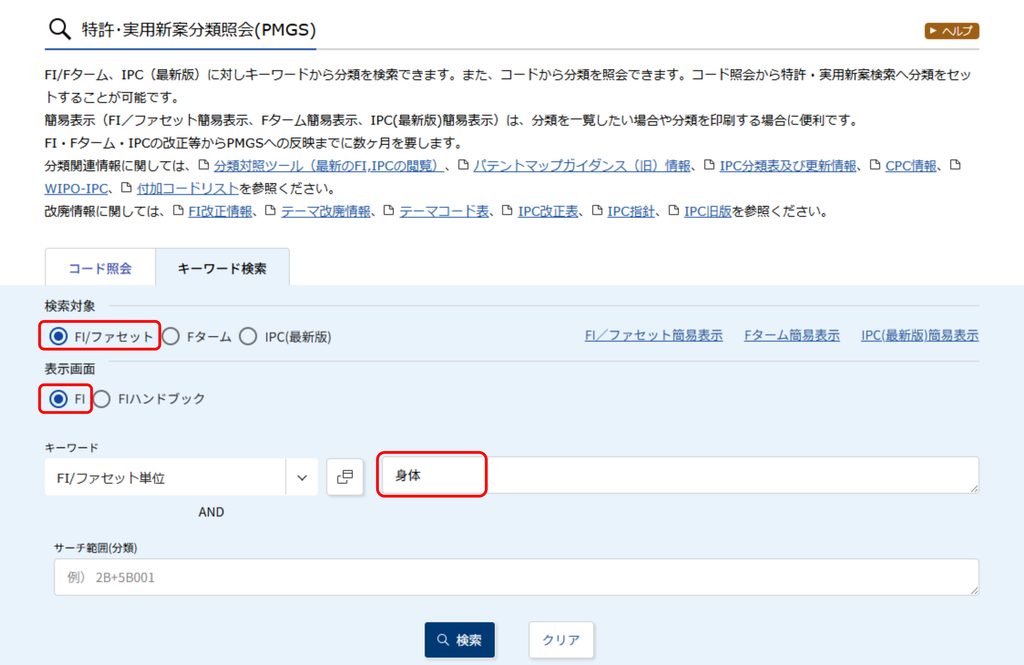Open the IPC指針 link
Viewport: 1024px width, 665px height.
pyautogui.click(x=631, y=212)
